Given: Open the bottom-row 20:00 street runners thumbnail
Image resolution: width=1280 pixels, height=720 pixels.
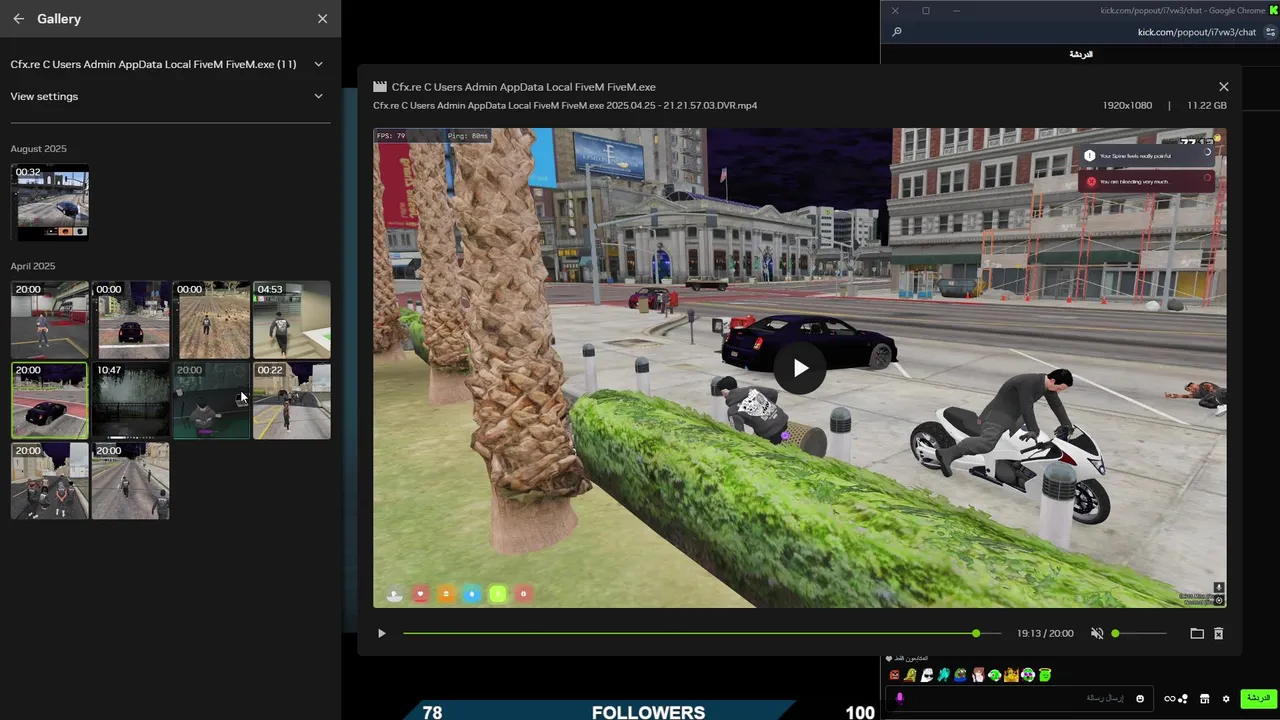Looking at the screenshot, I should pos(130,481).
